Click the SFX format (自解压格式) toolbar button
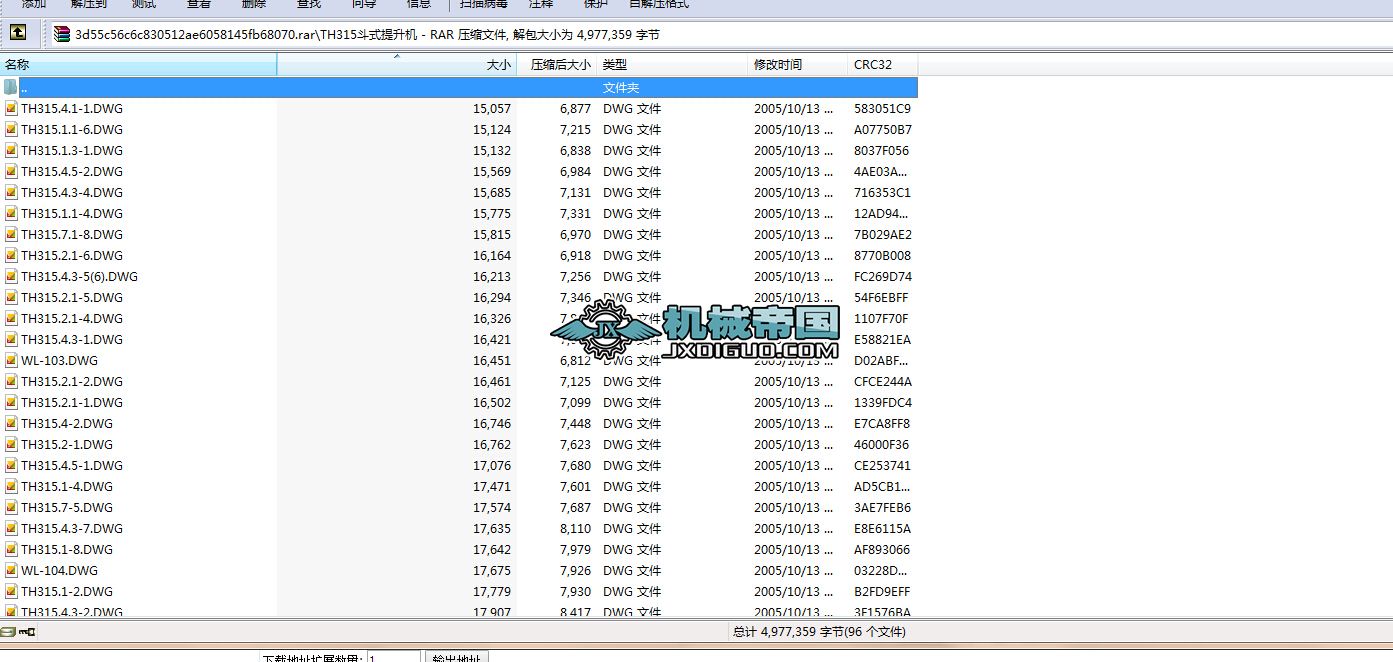This screenshot has height=662, width=1393. tap(662, 4)
